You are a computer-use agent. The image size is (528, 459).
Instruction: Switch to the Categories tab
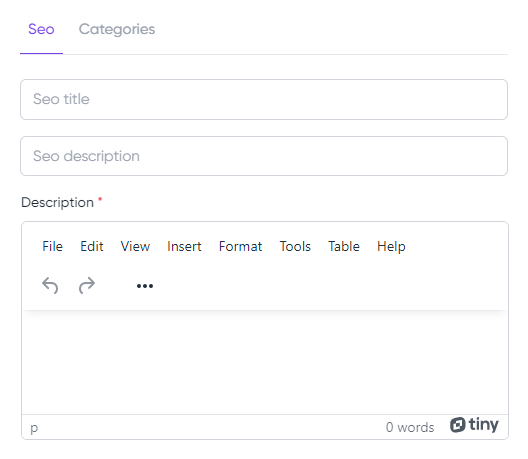pos(117,29)
